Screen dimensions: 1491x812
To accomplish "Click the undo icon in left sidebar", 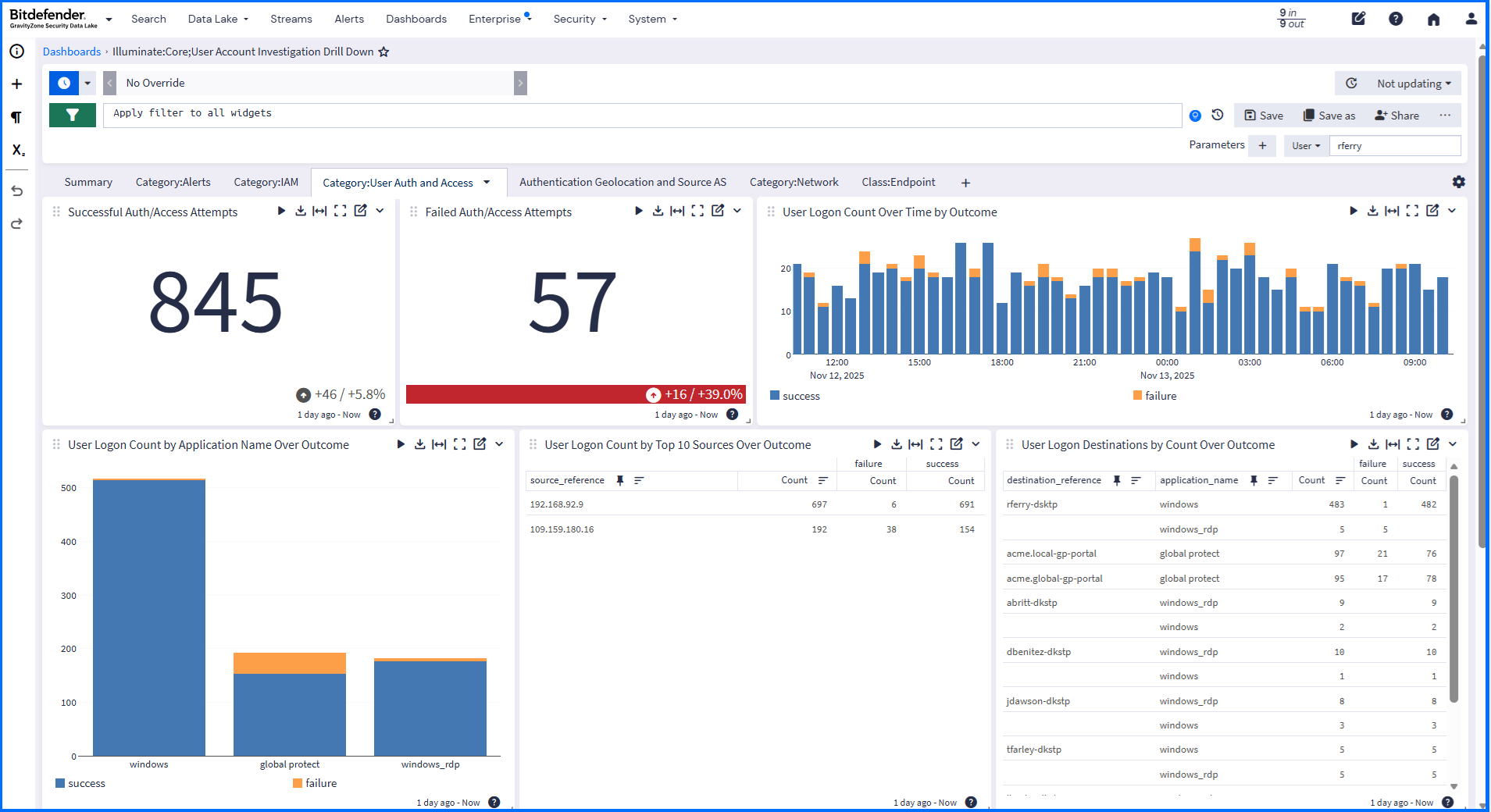I will click(16, 191).
